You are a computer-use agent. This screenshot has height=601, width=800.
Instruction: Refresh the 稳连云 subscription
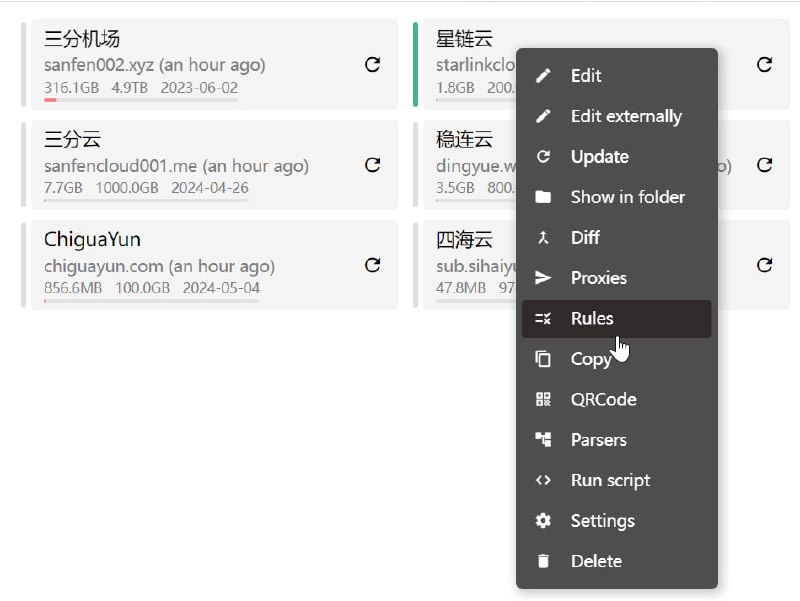click(765, 164)
